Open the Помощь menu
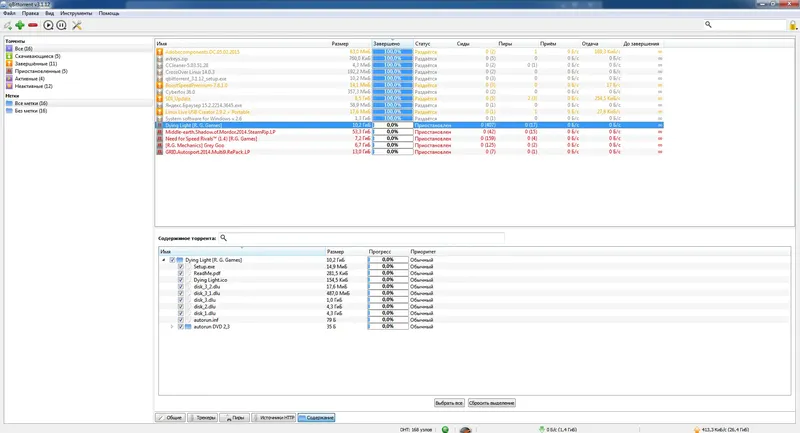 pos(109,13)
